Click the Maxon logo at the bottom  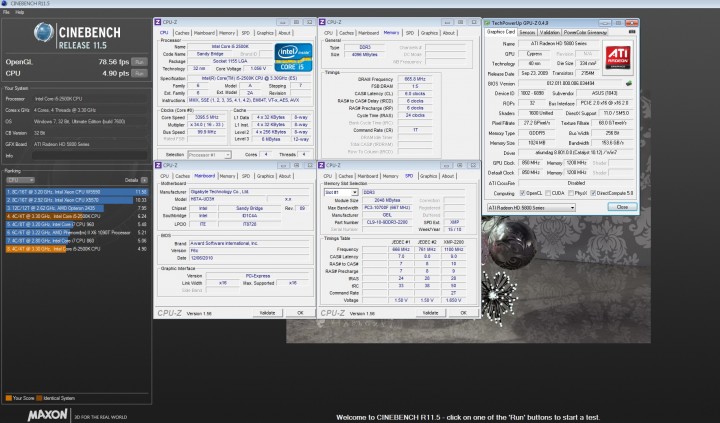[x=47, y=415]
